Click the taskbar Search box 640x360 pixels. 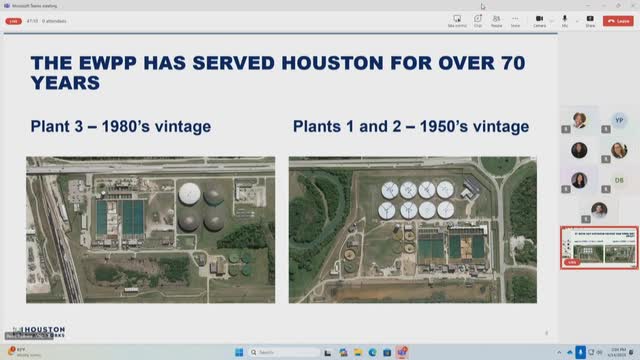pos(284,352)
